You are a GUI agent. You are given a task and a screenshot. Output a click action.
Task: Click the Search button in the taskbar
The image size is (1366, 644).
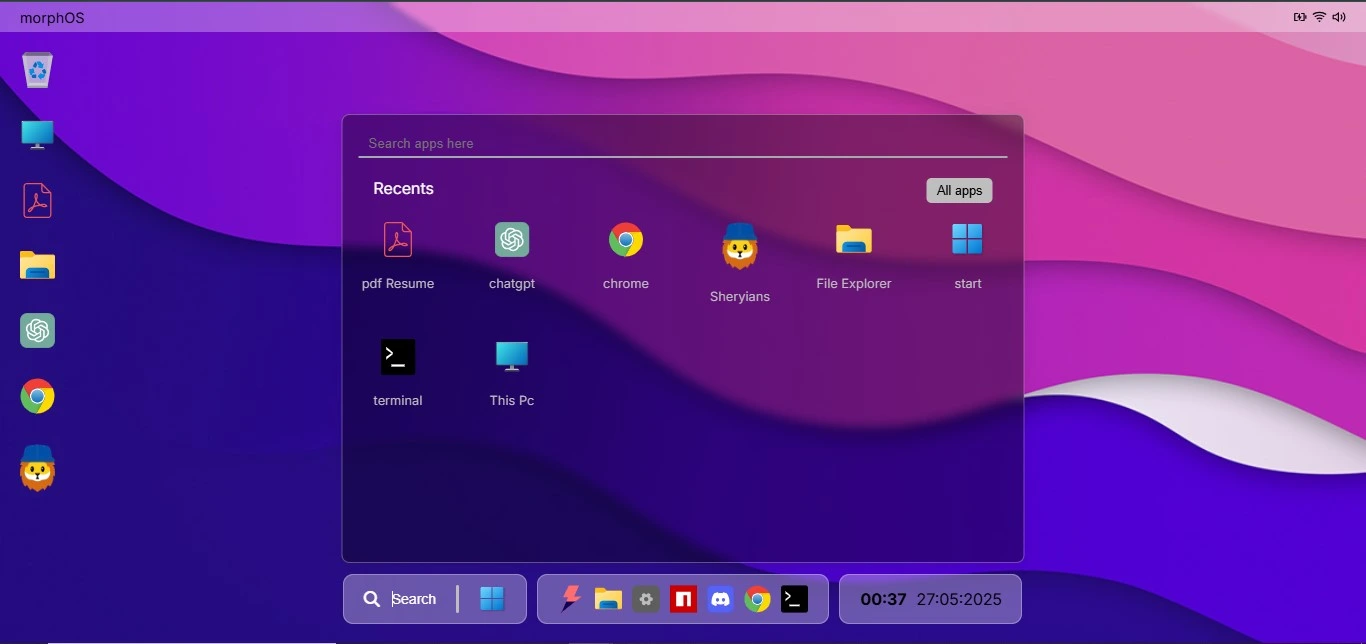(401, 599)
